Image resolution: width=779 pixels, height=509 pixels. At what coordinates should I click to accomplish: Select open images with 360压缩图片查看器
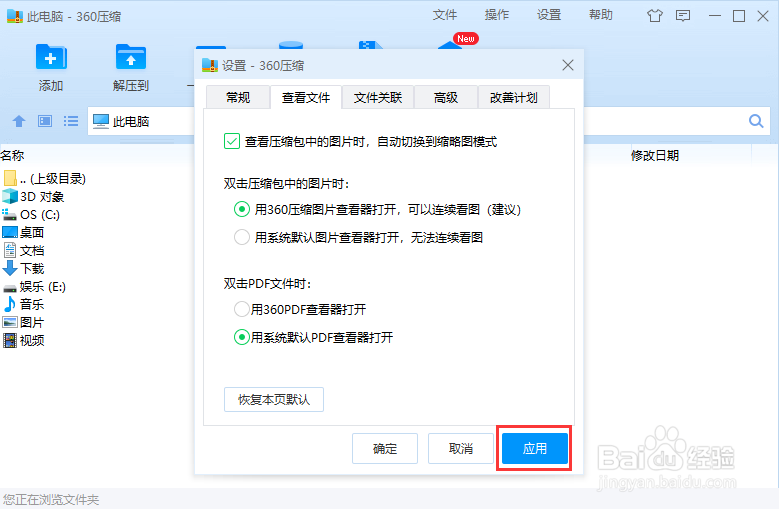click(241, 210)
